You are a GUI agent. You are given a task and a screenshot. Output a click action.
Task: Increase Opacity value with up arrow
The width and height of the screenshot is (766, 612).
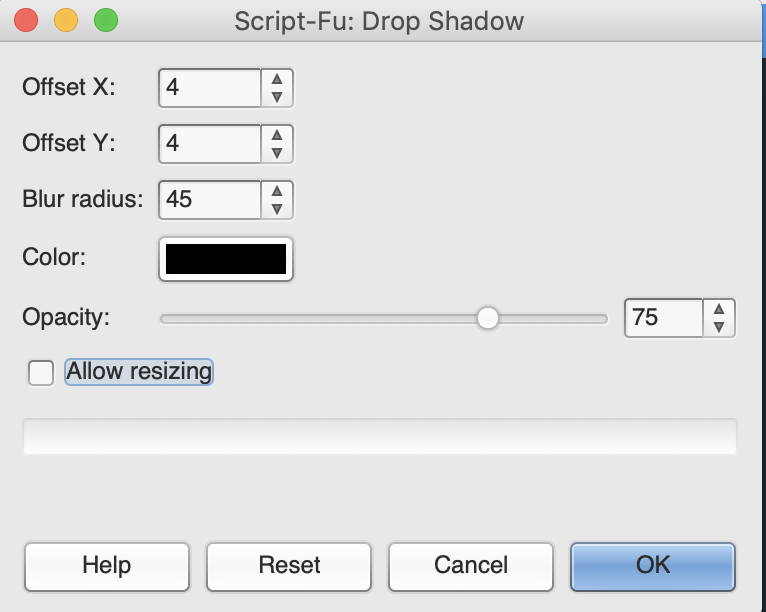720,309
